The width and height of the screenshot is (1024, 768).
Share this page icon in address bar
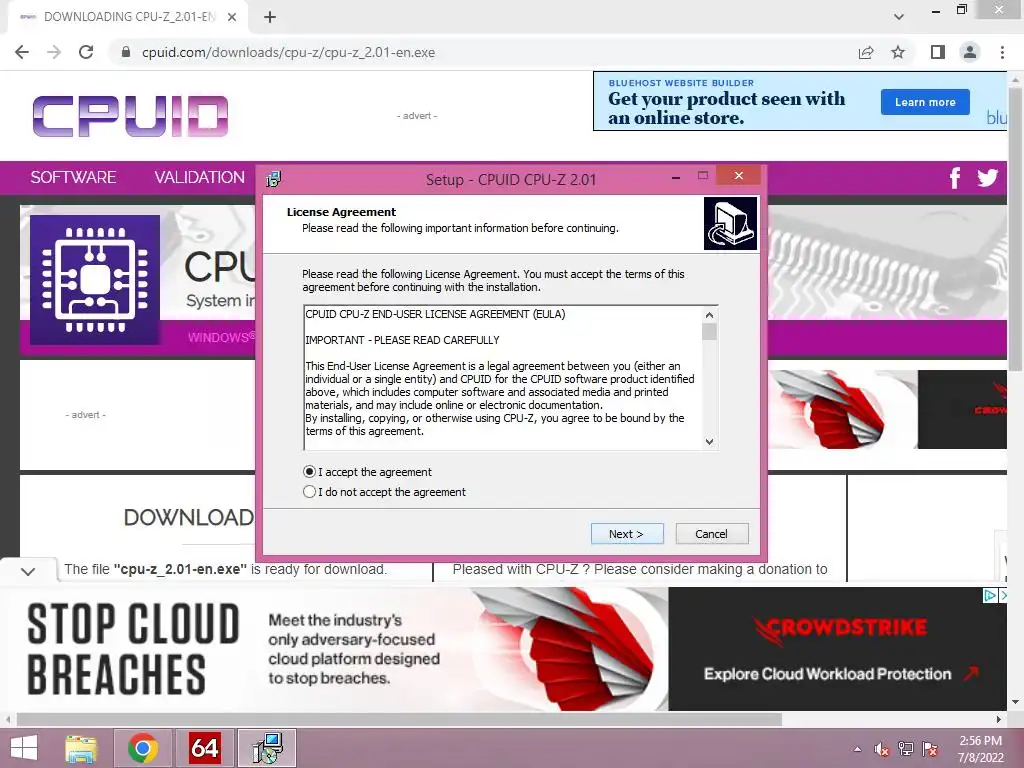(x=866, y=52)
